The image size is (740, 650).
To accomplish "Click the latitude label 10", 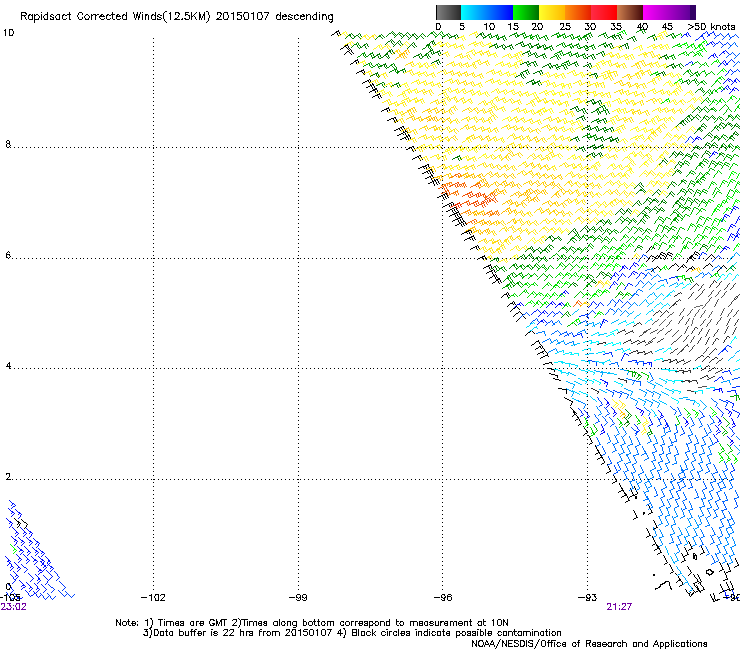I will [x=8, y=33].
